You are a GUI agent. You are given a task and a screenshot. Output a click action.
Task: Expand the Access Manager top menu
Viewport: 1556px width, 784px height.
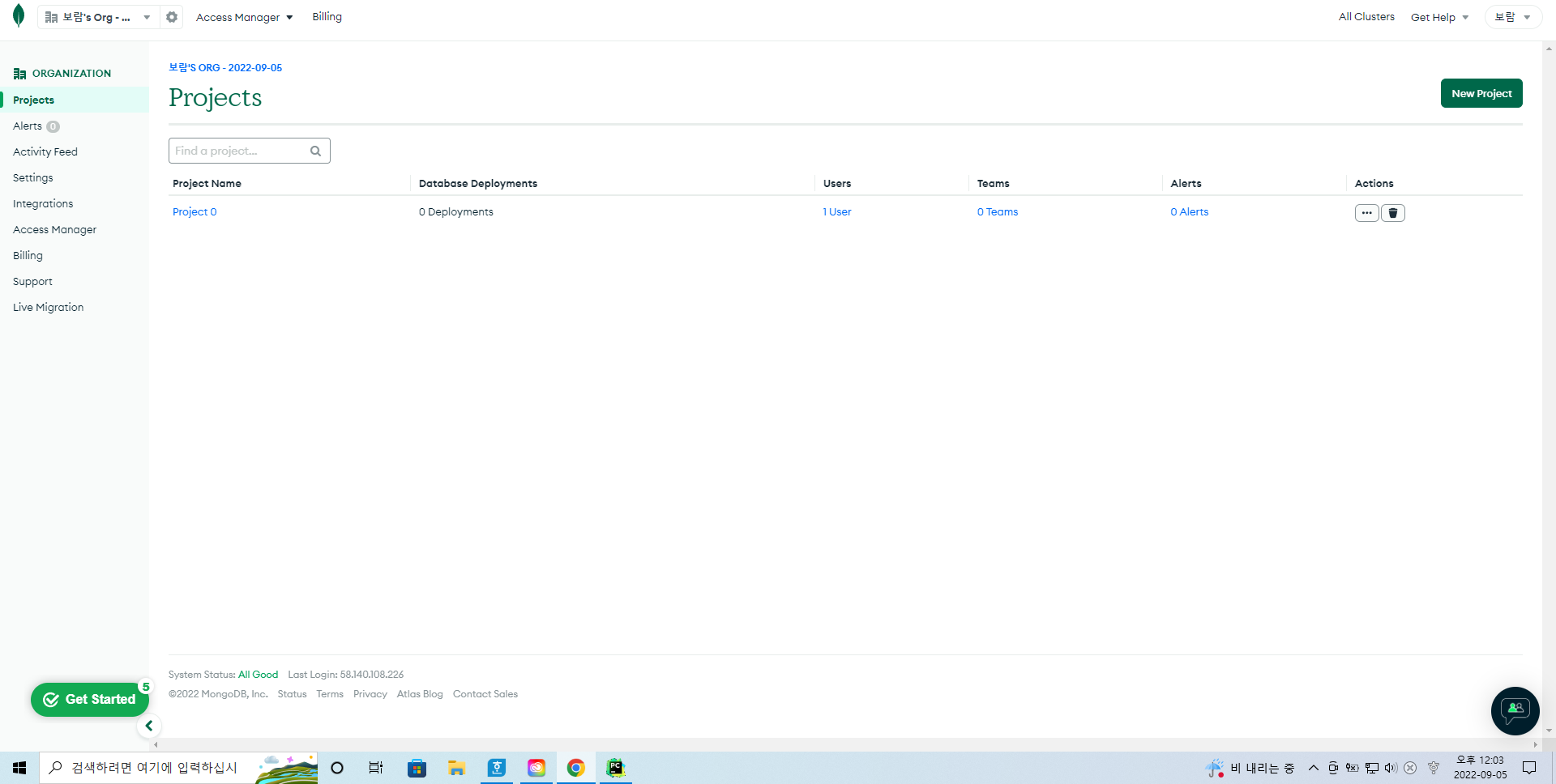click(244, 17)
